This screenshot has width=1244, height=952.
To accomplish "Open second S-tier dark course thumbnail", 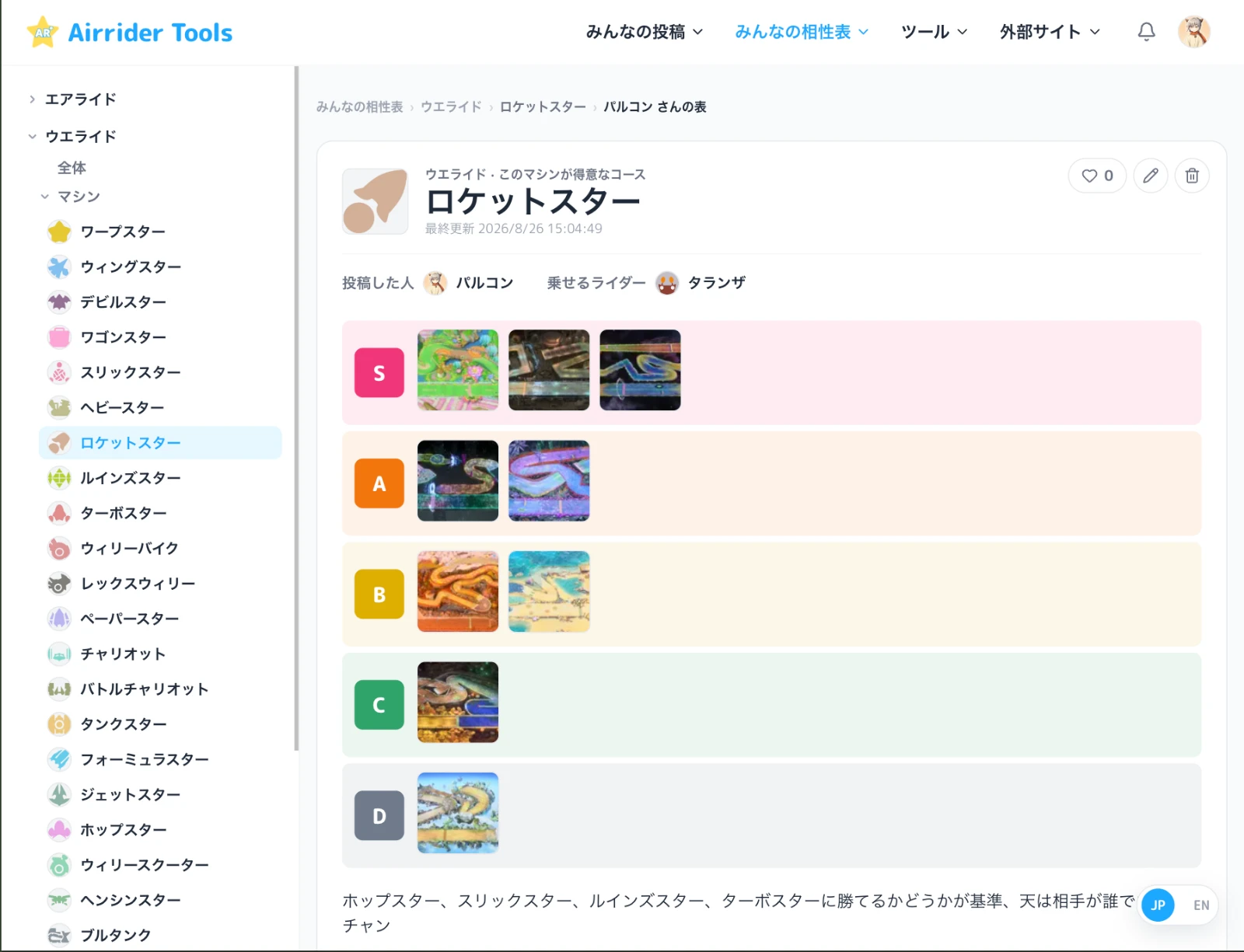I will pos(549,370).
